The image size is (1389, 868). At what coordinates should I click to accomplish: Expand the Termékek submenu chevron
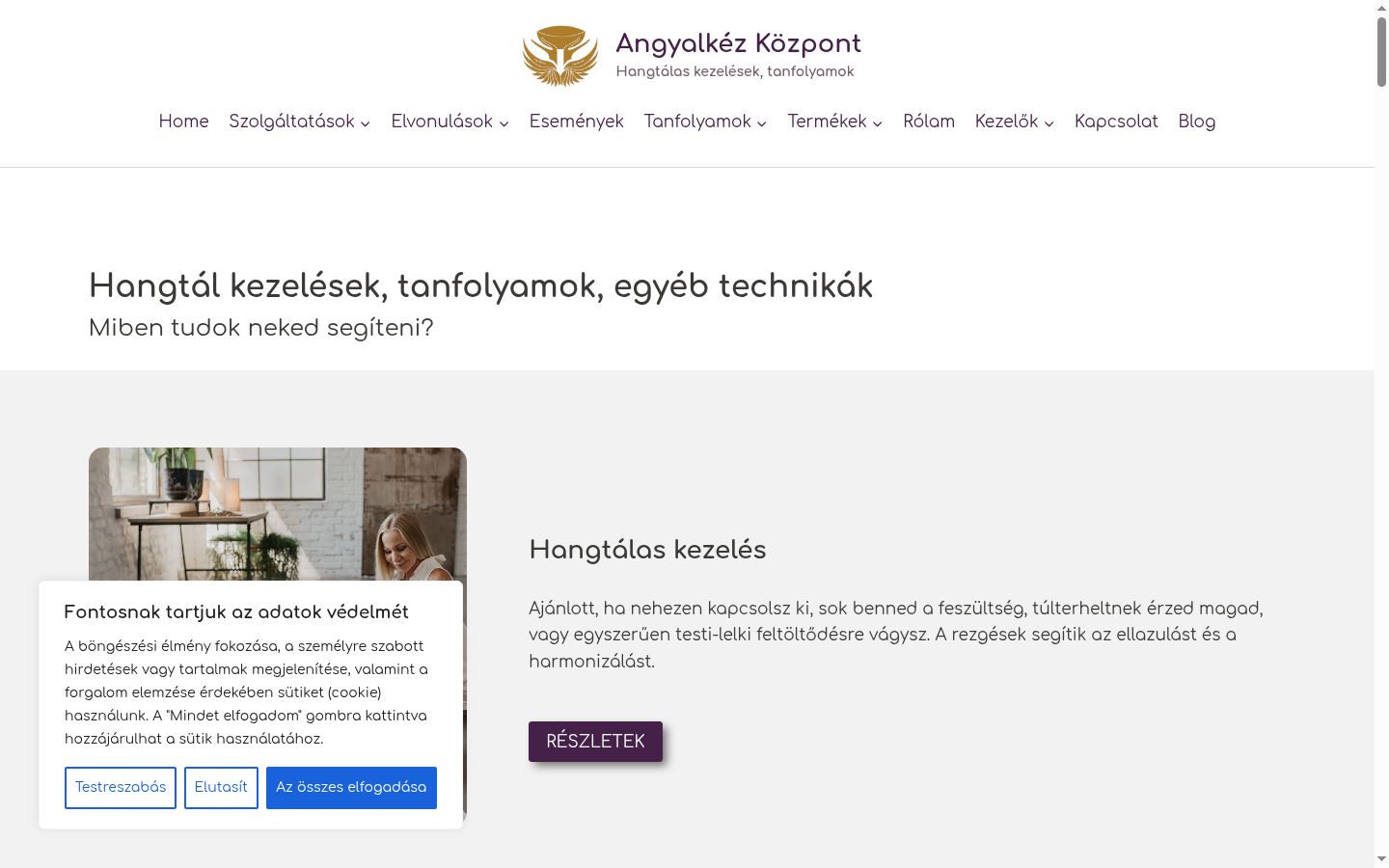(878, 123)
